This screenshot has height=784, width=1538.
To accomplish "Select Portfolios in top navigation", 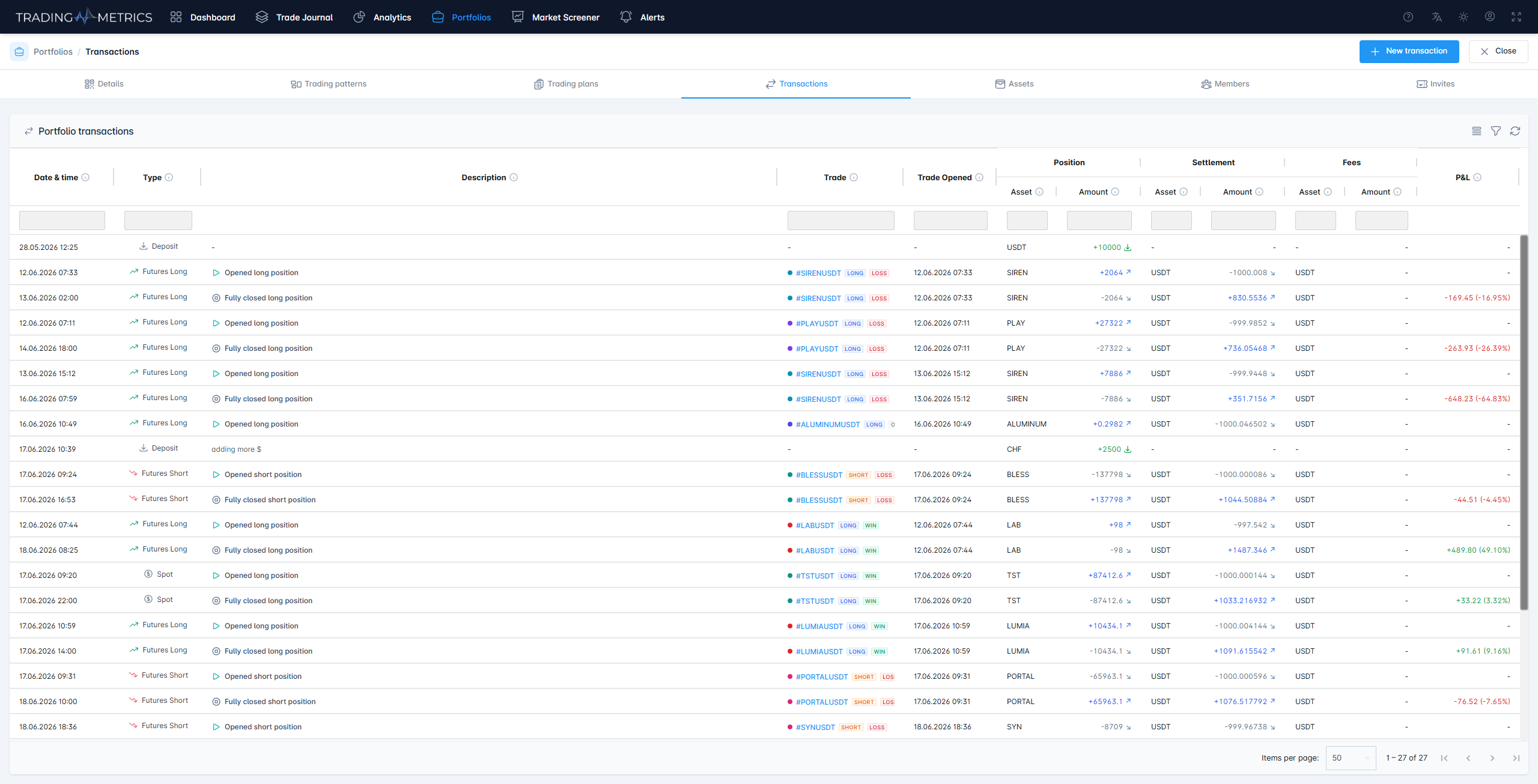I will coord(461,17).
